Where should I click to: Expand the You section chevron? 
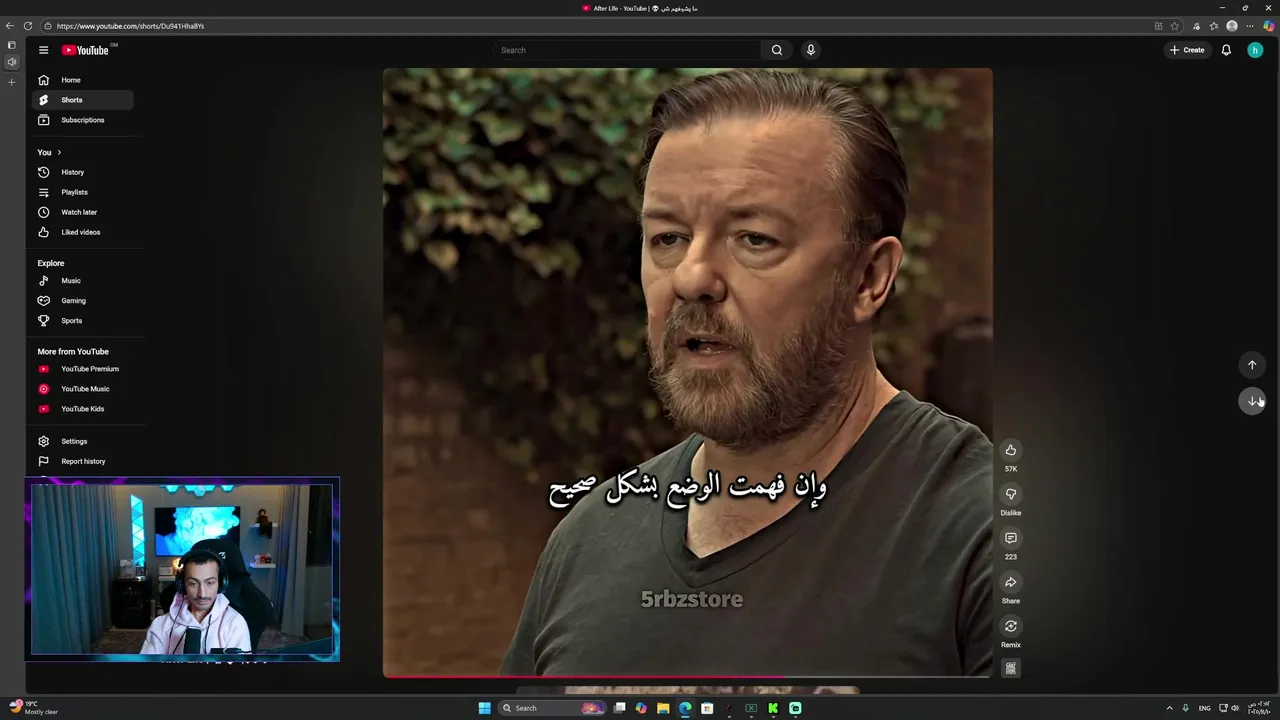point(59,152)
